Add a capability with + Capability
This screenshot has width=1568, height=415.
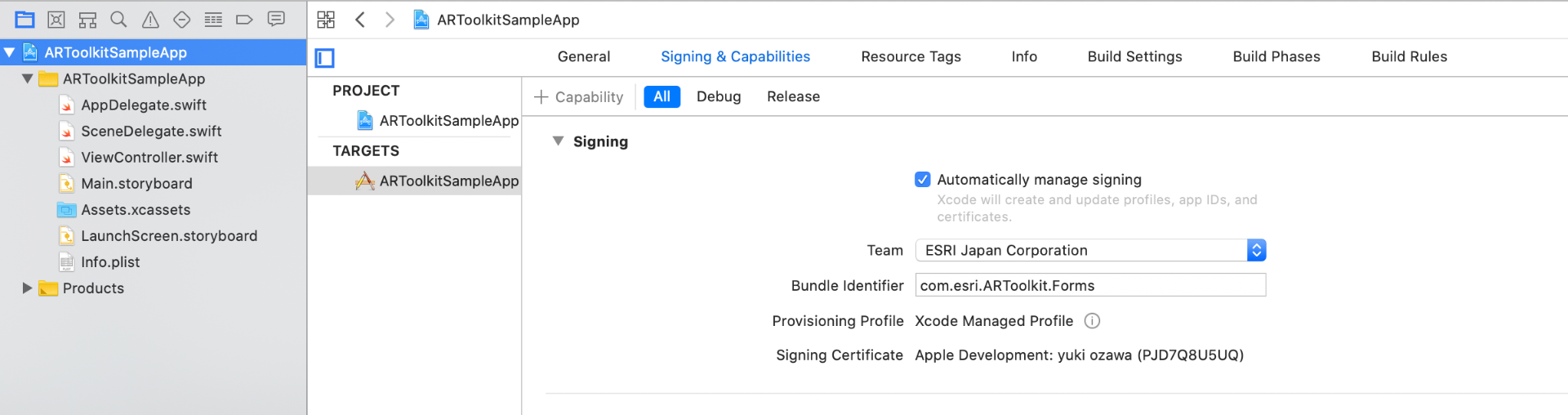tap(578, 97)
